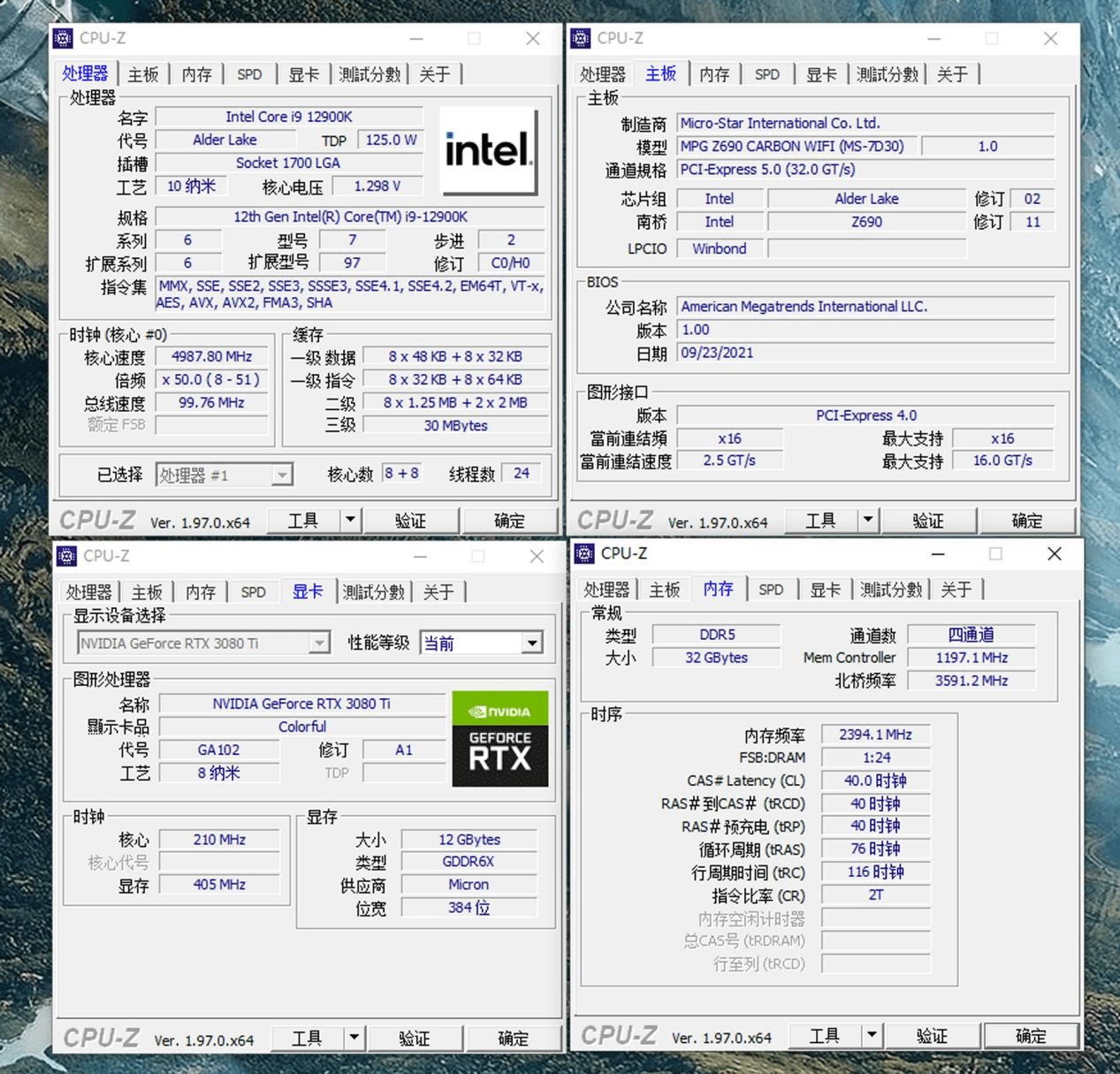Screen dimensions: 1120x1074
Task: Click the 验证 button in the graphics card window
Action: tap(415, 1038)
